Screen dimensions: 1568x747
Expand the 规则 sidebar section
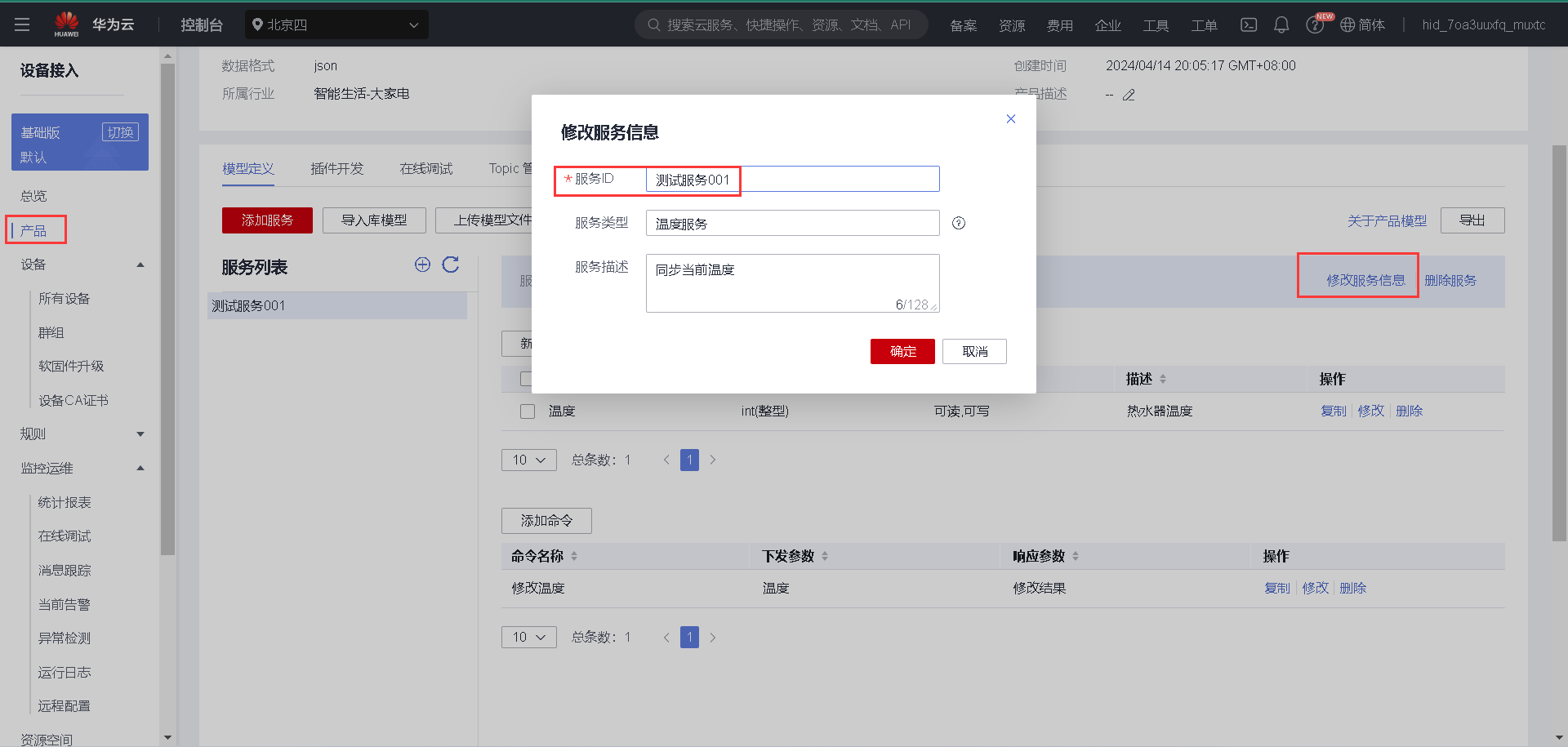140,434
